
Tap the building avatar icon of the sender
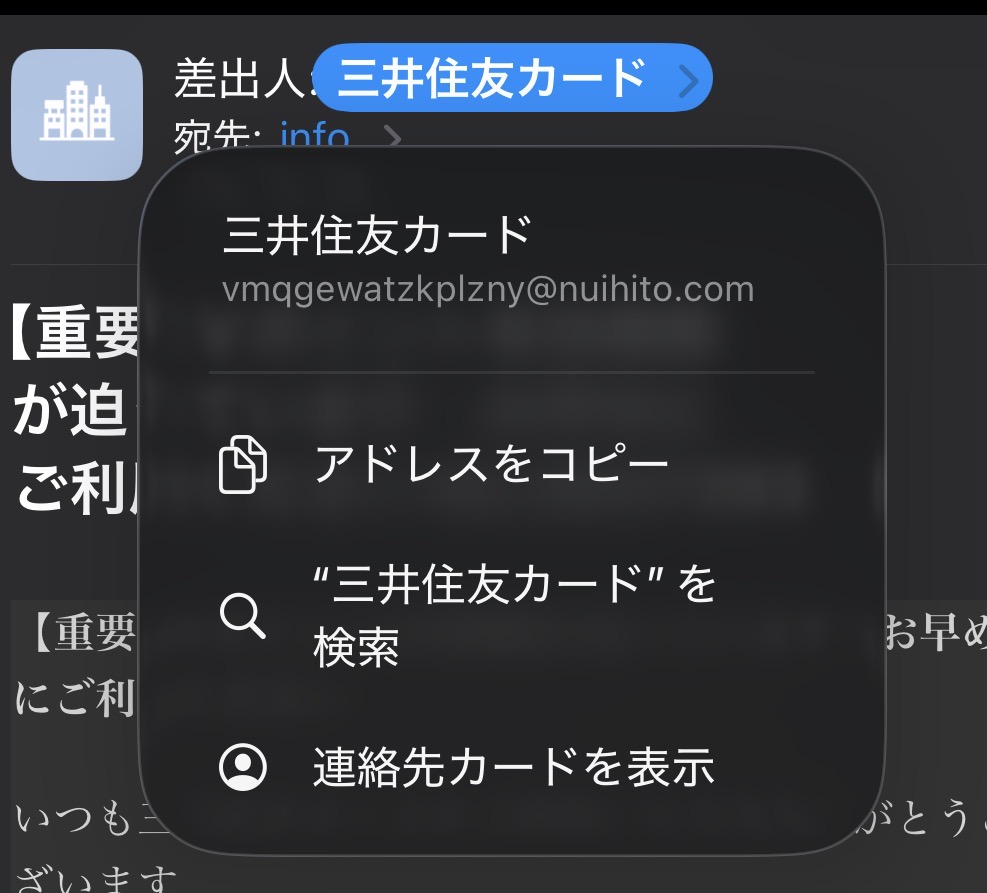click(x=77, y=115)
